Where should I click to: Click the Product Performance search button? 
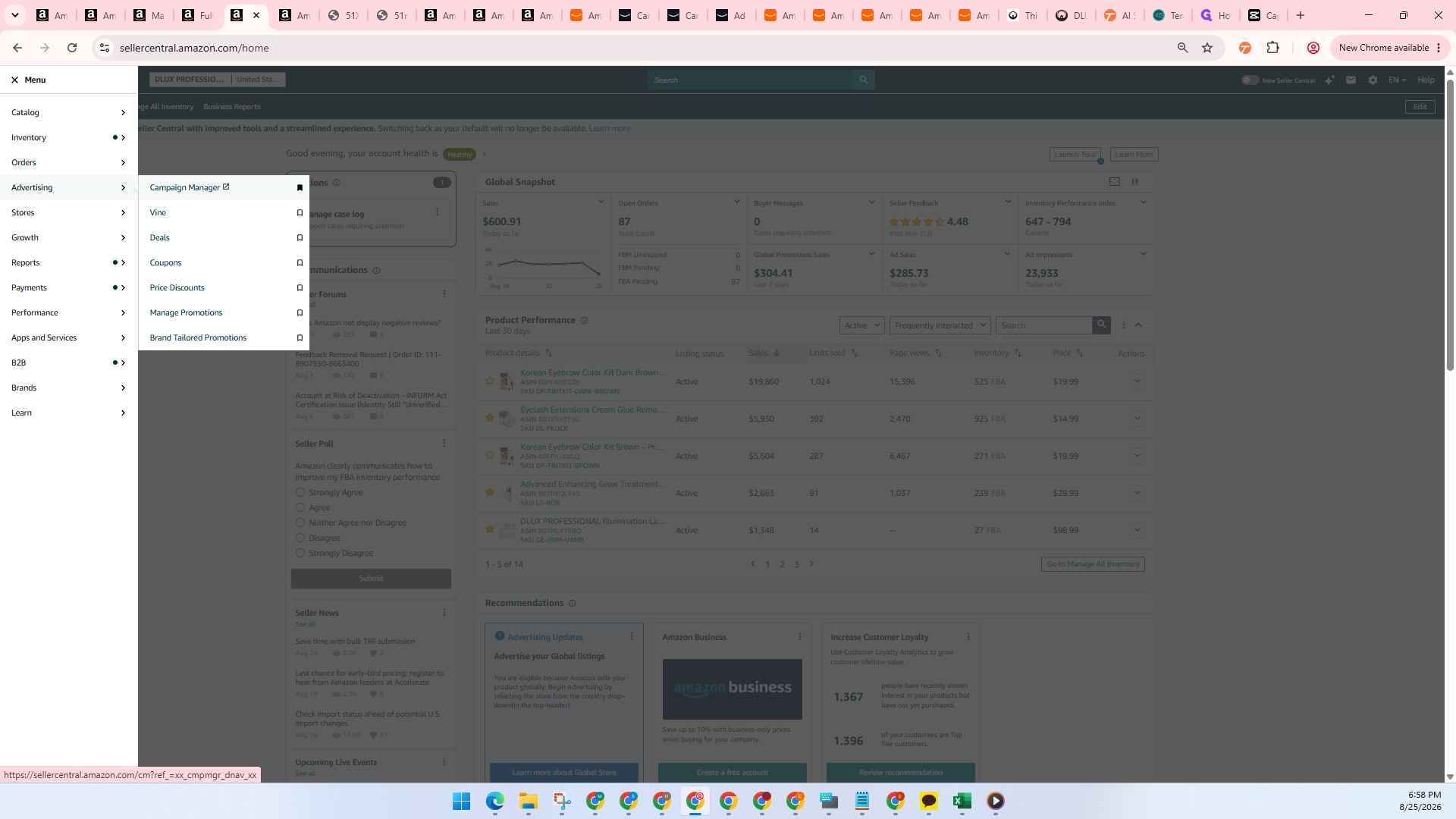[1101, 325]
